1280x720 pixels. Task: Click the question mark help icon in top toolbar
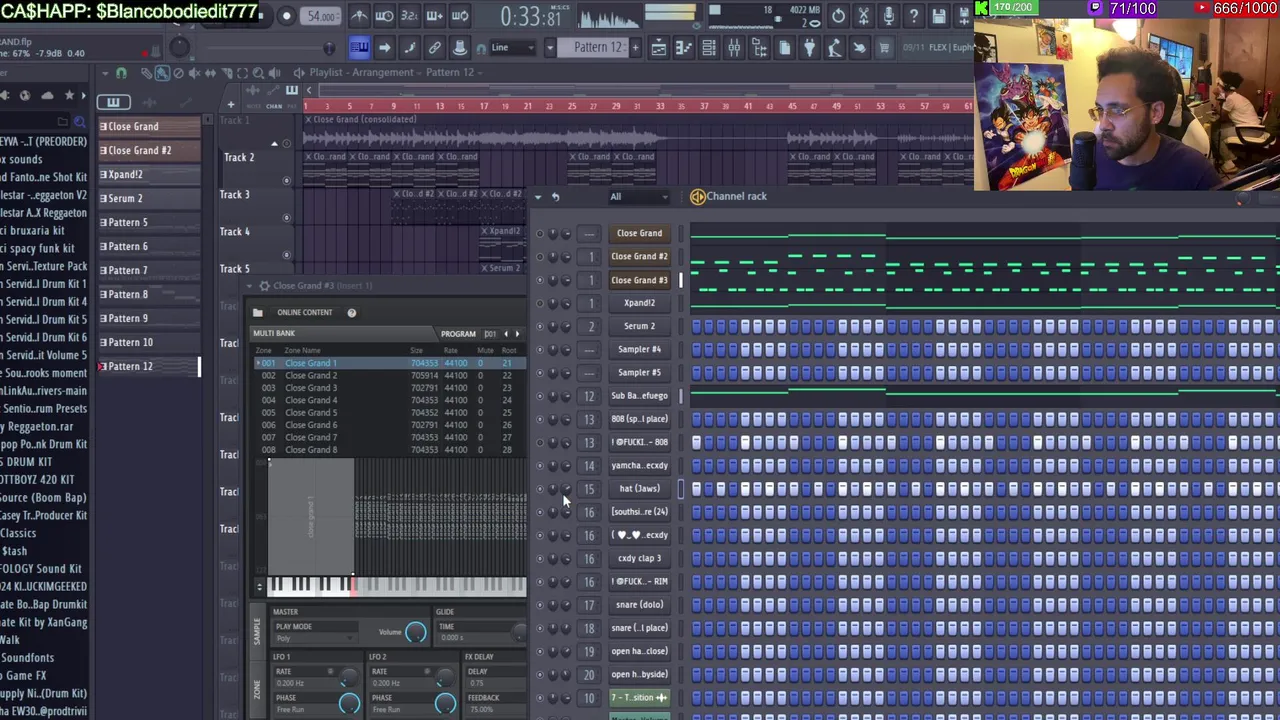coord(913,16)
